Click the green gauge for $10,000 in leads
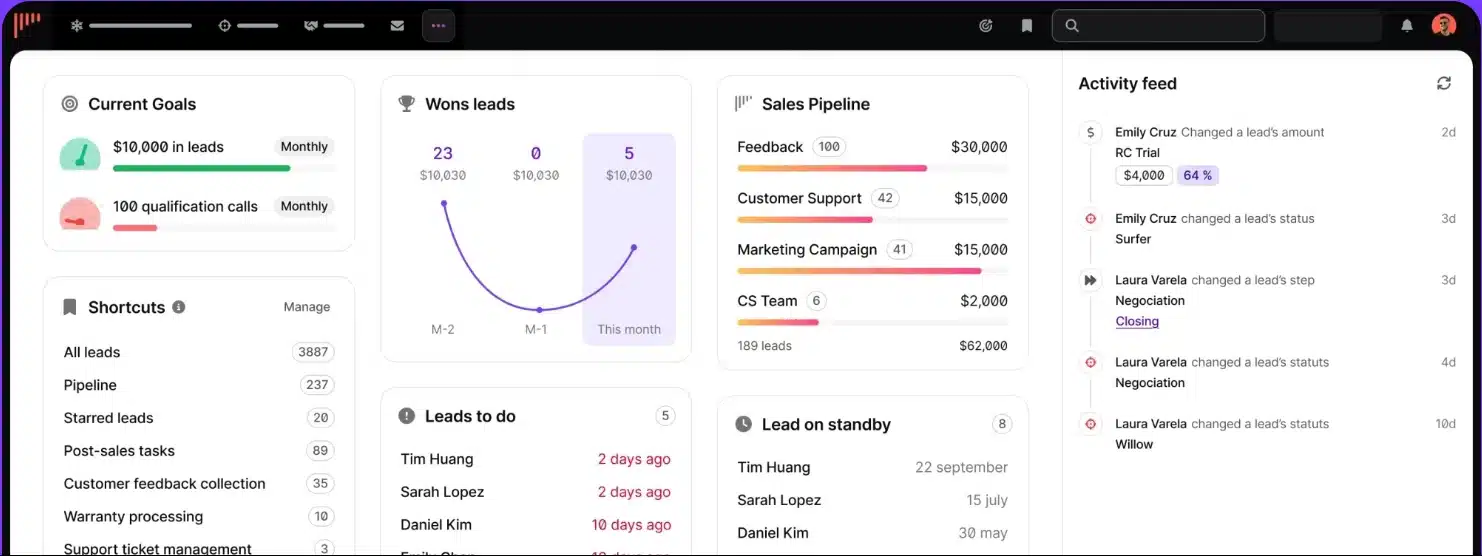 click(x=80, y=153)
